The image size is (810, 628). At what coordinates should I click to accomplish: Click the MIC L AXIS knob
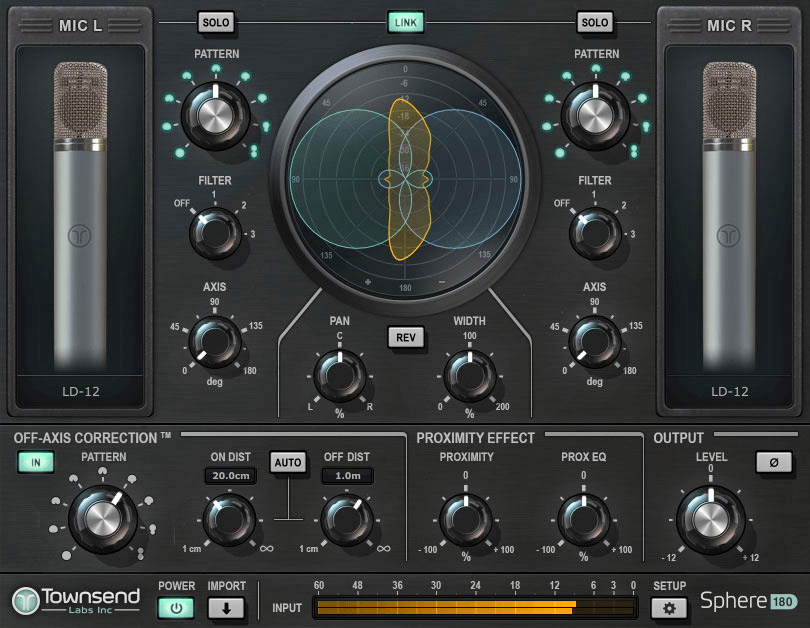[214, 341]
